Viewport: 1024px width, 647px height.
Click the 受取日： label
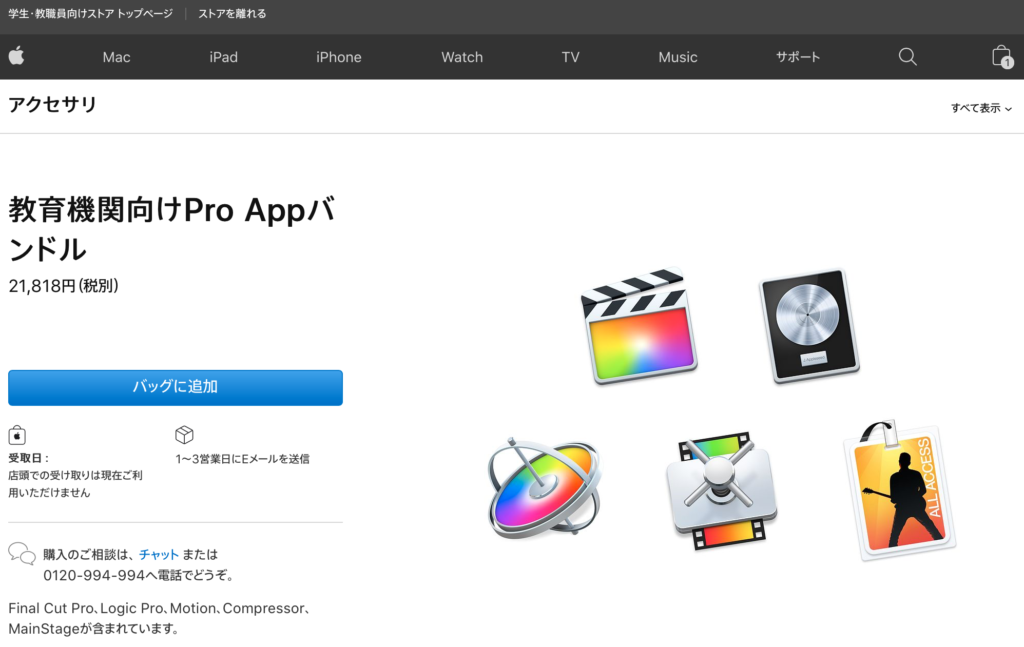coord(29,458)
